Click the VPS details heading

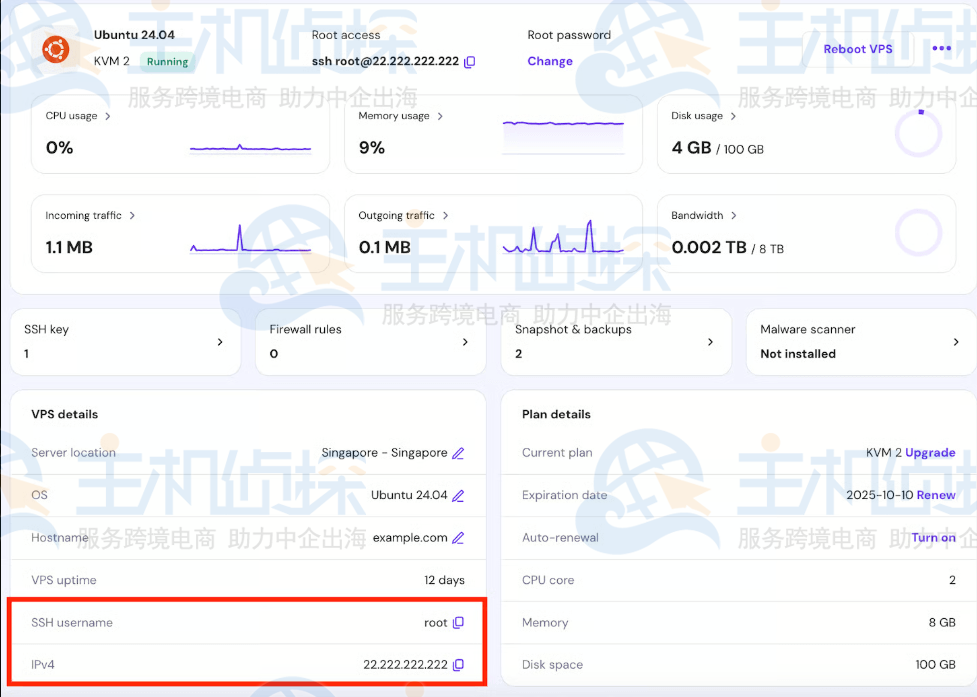click(65, 414)
